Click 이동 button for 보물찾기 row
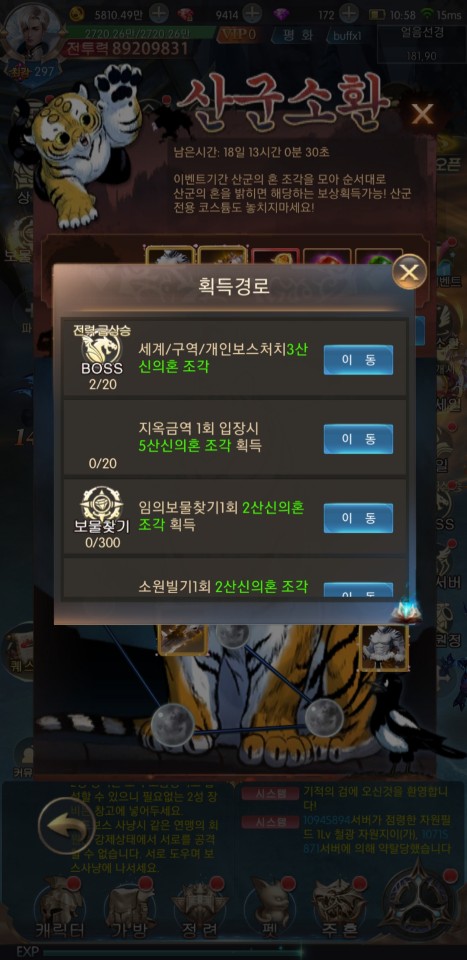The height and width of the screenshot is (960, 467). (x=358, y=519)
